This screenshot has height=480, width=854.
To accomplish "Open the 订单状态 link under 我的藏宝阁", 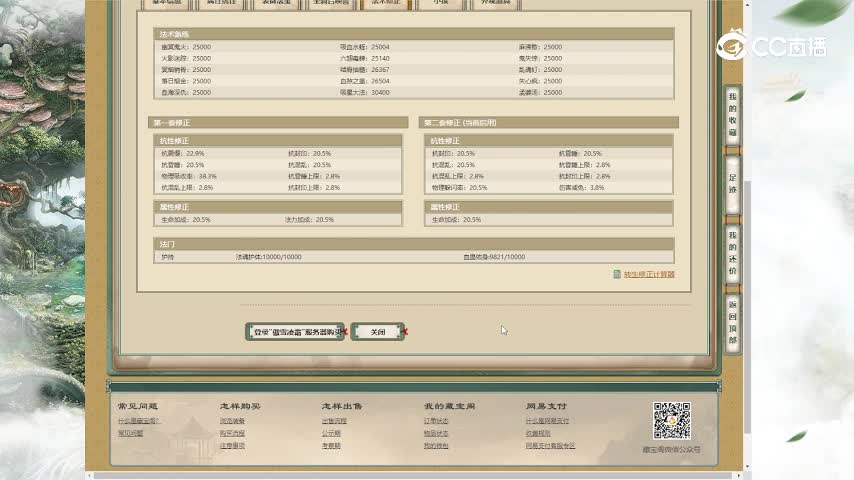I will click(x=436, y=421).
